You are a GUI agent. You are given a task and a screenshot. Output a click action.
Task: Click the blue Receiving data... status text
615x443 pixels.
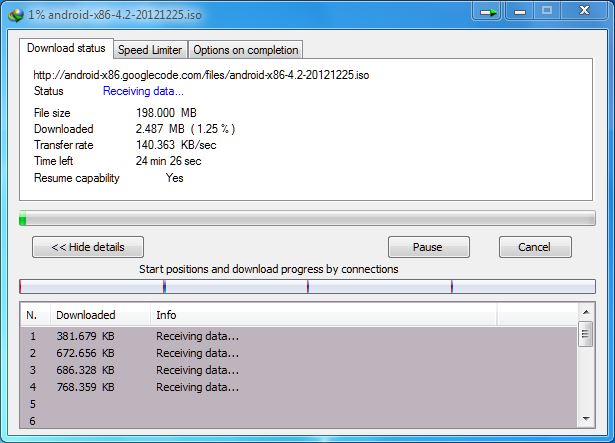click(143, 91)
